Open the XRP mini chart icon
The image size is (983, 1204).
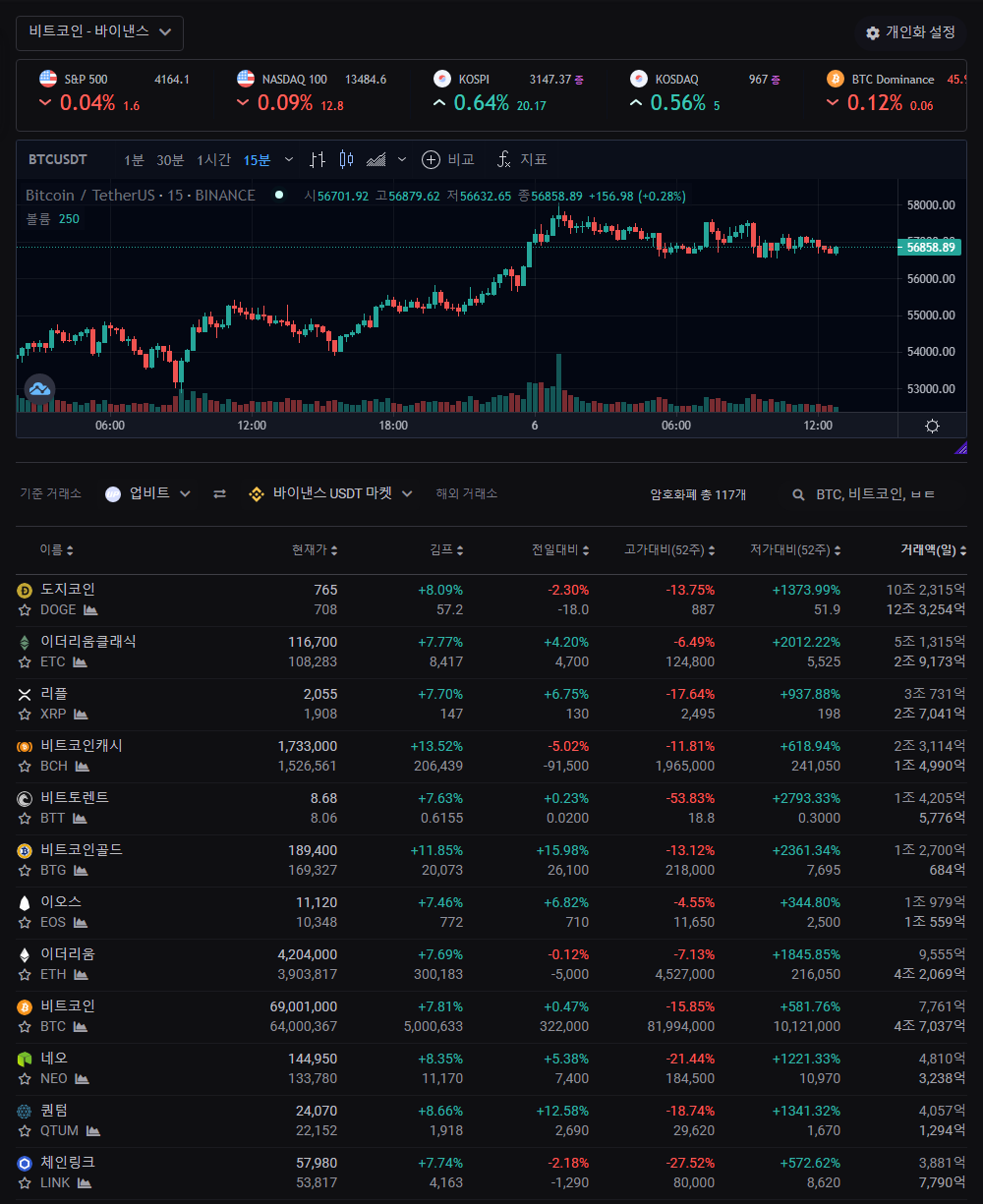(82, 714)
